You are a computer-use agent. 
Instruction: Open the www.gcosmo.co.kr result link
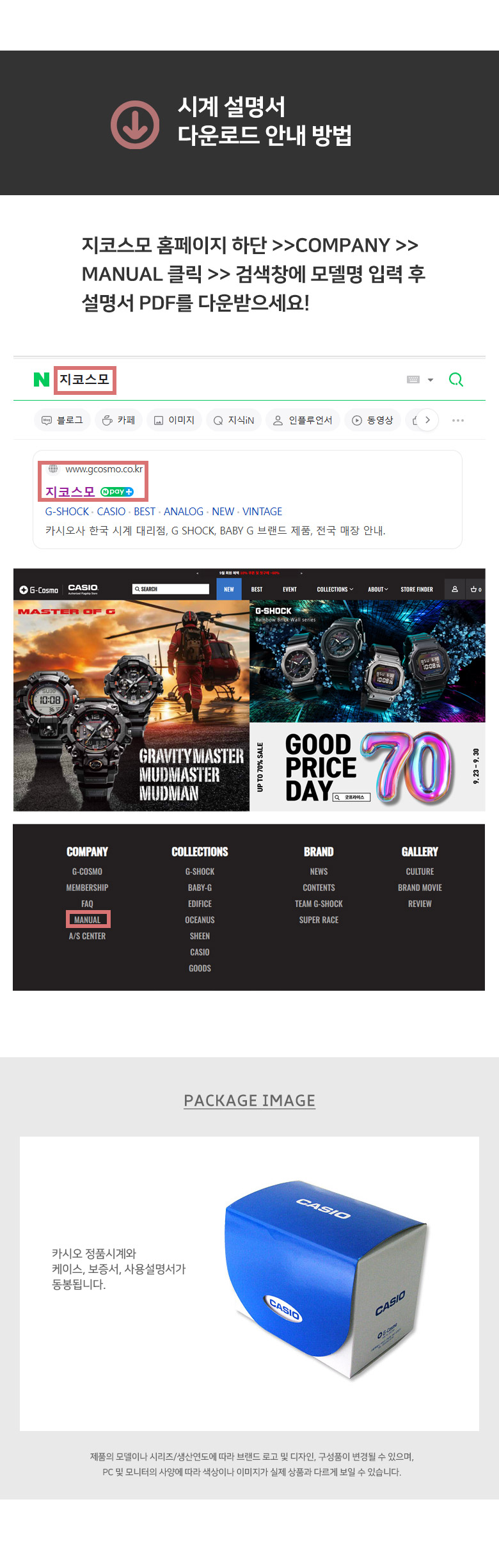point(104,469)
